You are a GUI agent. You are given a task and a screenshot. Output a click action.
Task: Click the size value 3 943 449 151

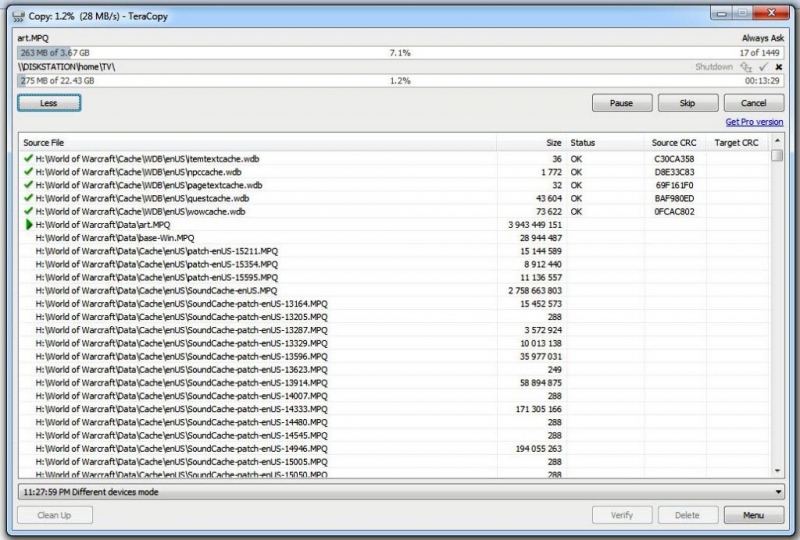coord(535,225)
